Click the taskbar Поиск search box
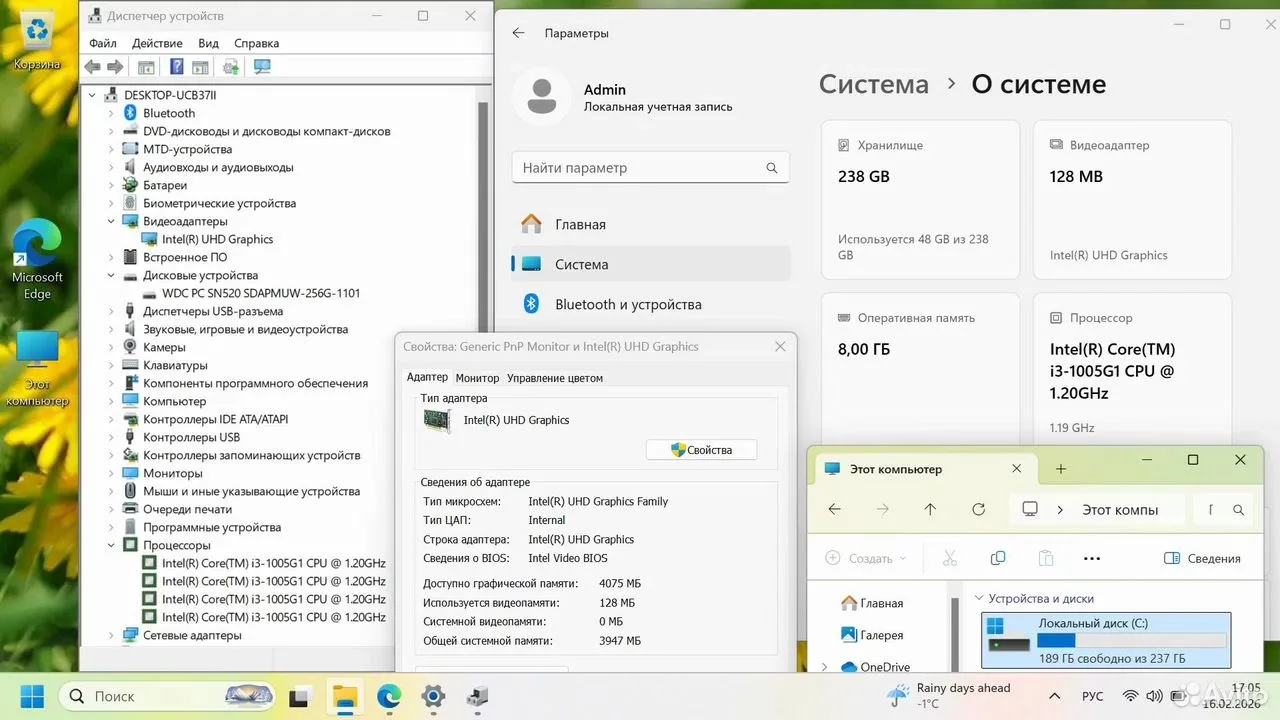The width and height of the screenshot is (1280, 720). 168,696
